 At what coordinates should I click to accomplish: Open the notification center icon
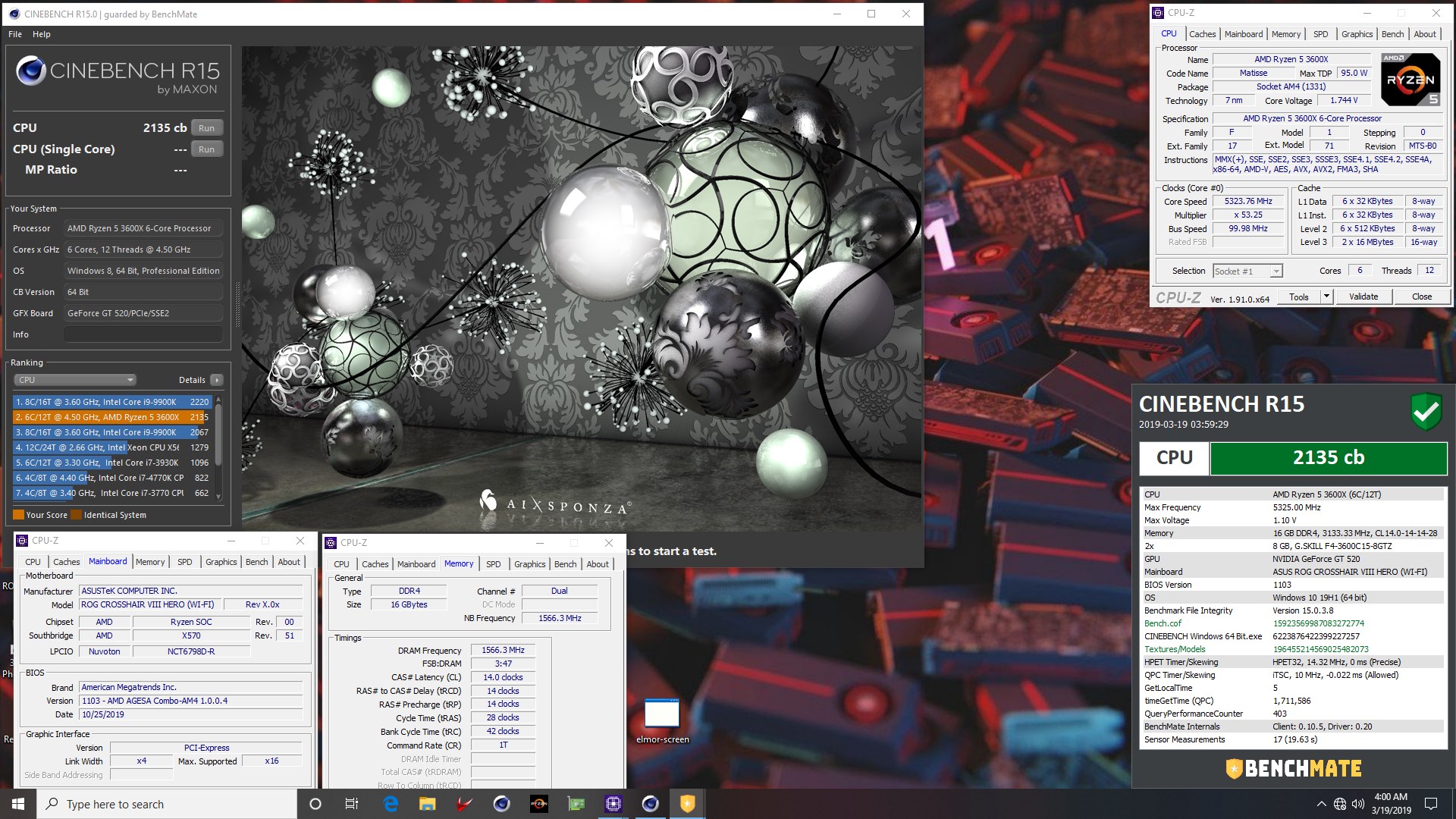pyautogui.click(x=1431, y=804)
